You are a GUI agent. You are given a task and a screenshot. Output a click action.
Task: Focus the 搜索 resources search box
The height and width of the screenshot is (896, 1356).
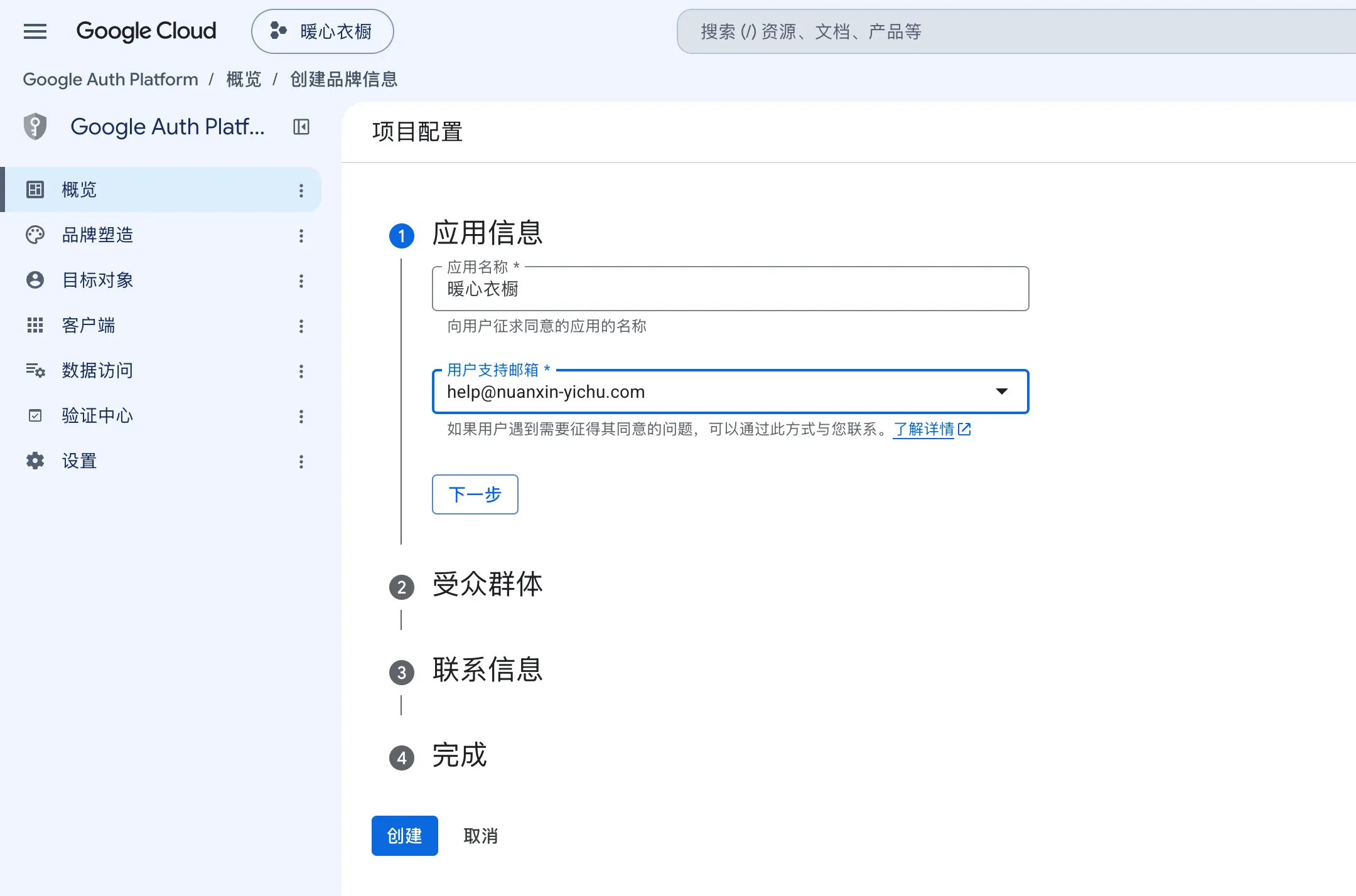tap(1016, 31)
